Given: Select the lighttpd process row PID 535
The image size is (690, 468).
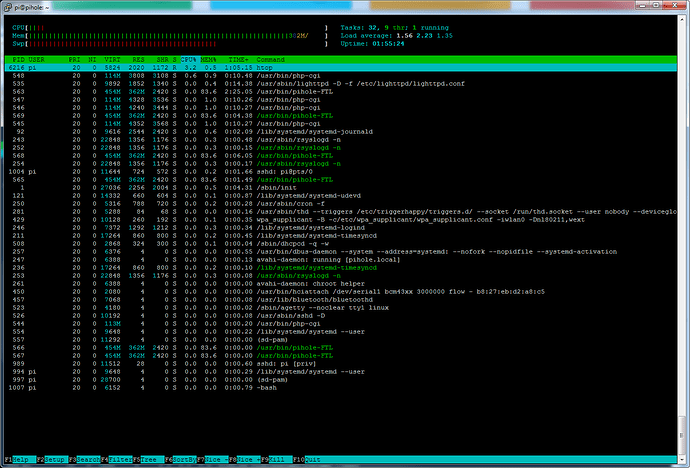Looking at the screenshot, I should coord(341,84).
